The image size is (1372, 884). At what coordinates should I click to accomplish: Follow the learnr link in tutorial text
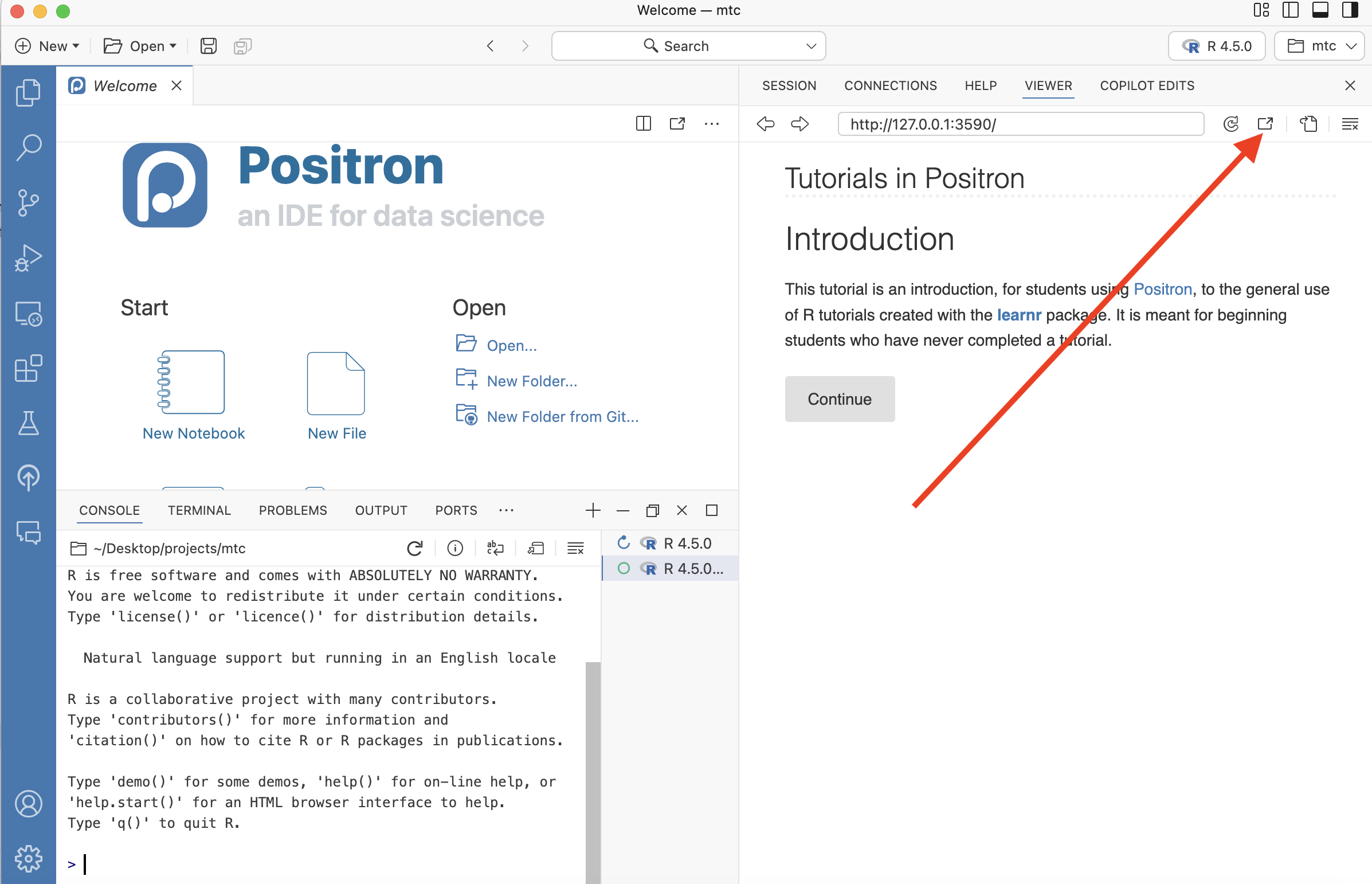click(1019, 315)
